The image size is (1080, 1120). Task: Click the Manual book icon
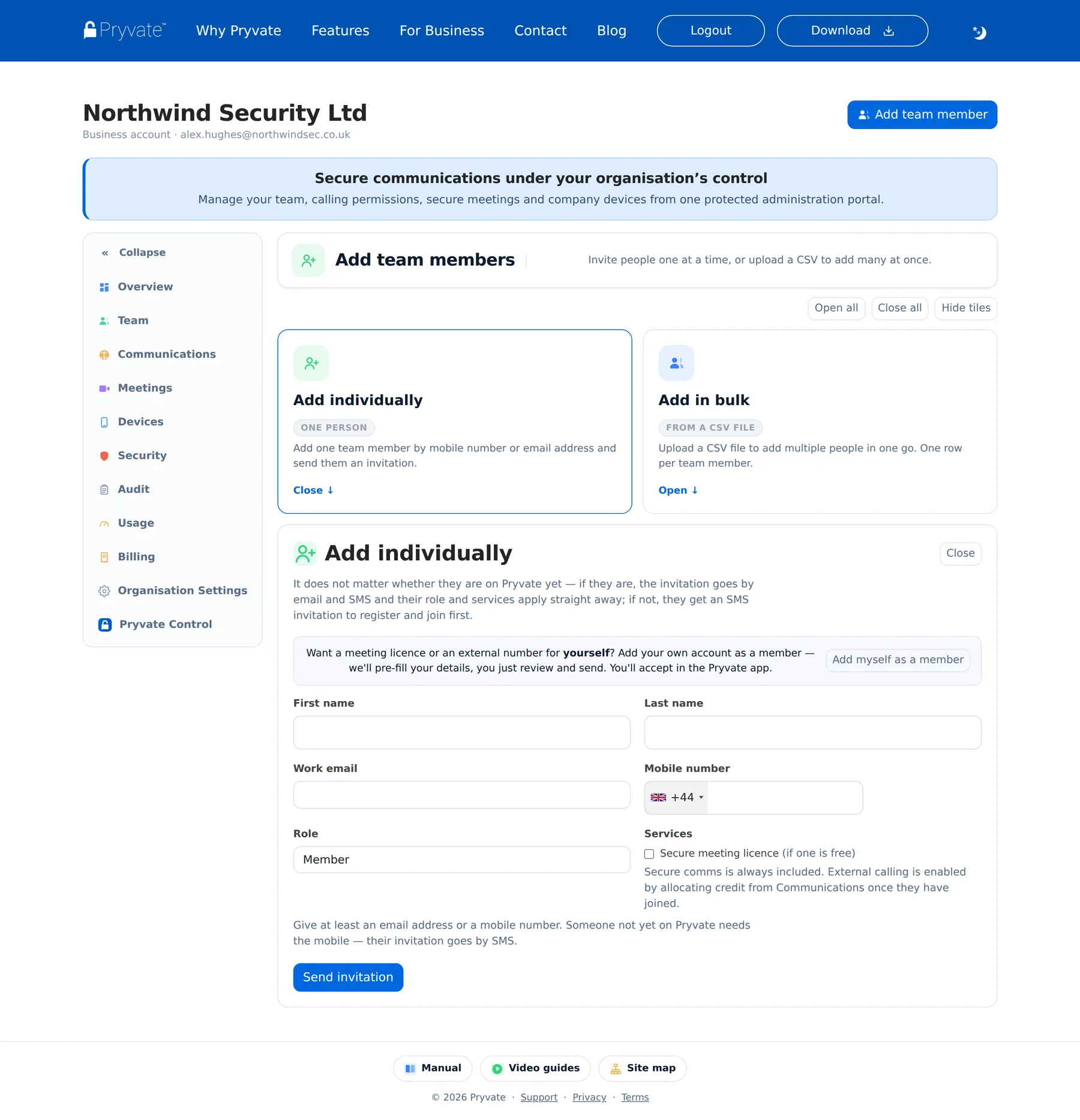410,1068
